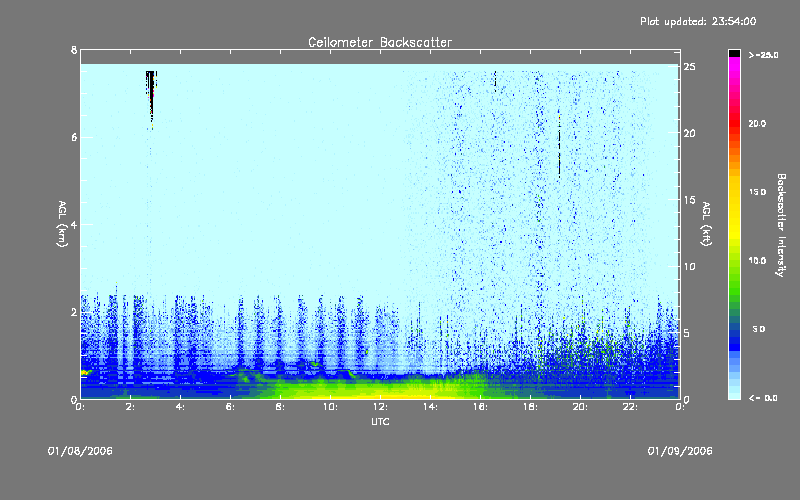Select the "Backscatter Intensity" colorbar label
This screenshot has width=800, height=500.
(x=780, y=225)
